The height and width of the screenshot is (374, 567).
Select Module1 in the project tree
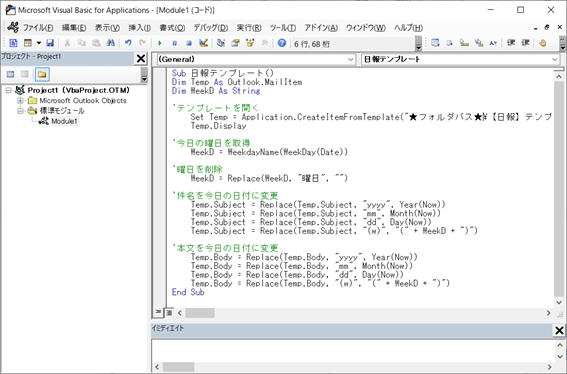pos(64,121)
